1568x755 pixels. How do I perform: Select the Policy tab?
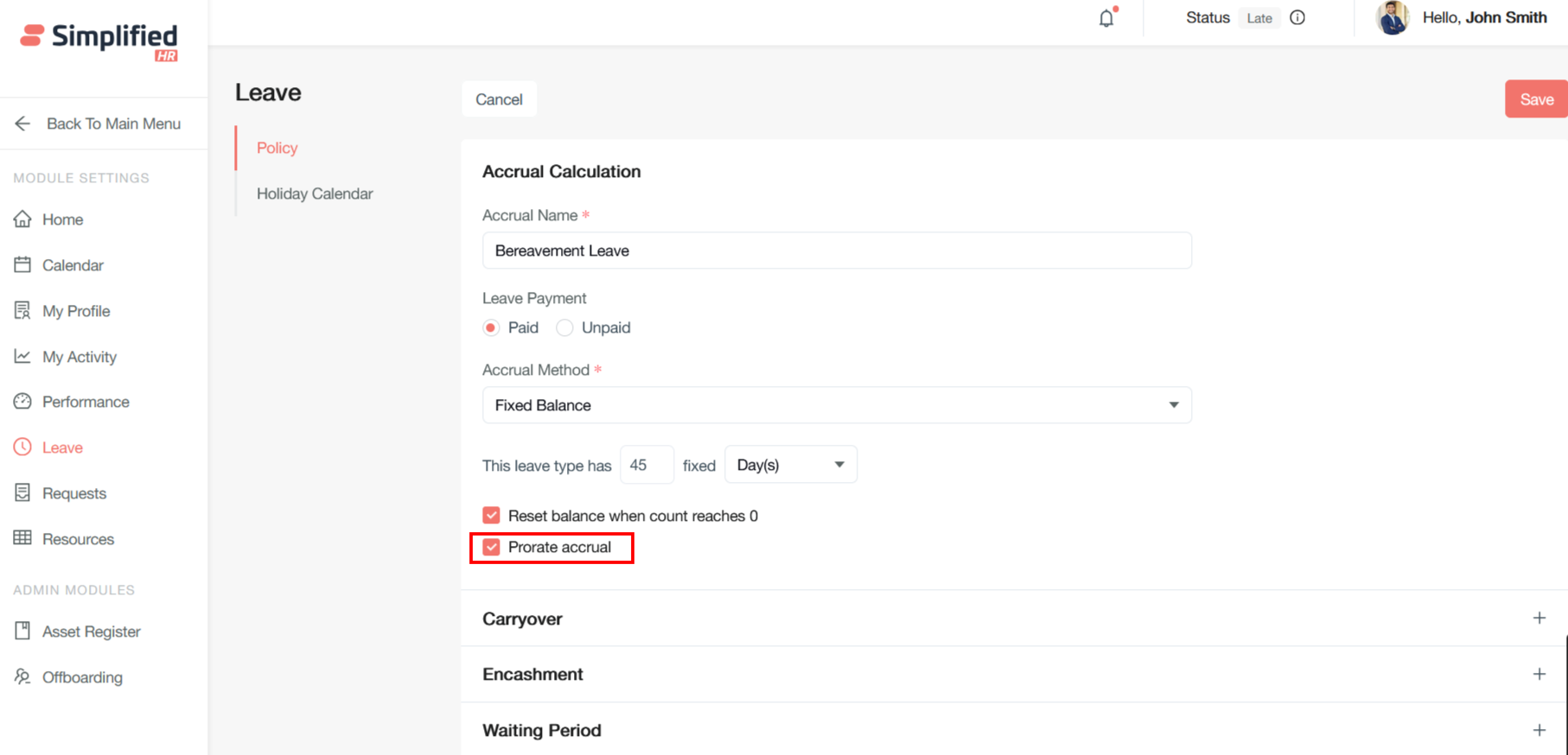point(277,148)
